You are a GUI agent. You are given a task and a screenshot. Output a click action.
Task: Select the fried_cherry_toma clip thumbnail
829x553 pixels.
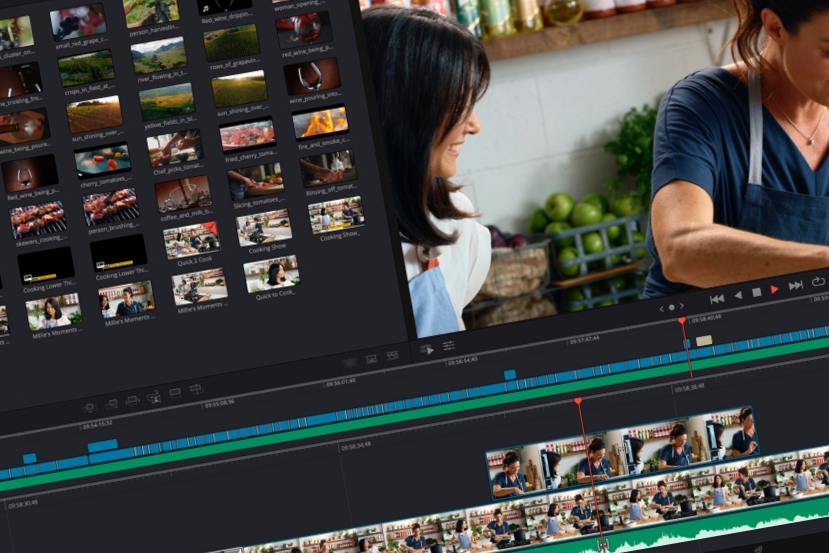[247, 135]
